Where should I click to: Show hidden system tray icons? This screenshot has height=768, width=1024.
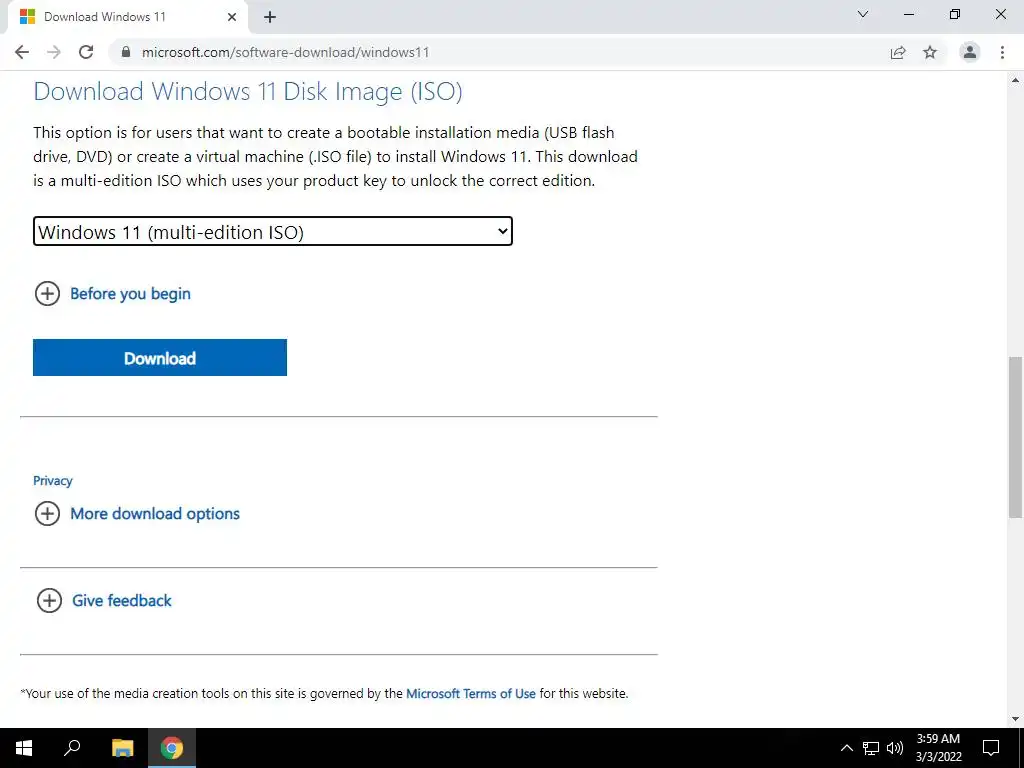[x=847, y=748]
